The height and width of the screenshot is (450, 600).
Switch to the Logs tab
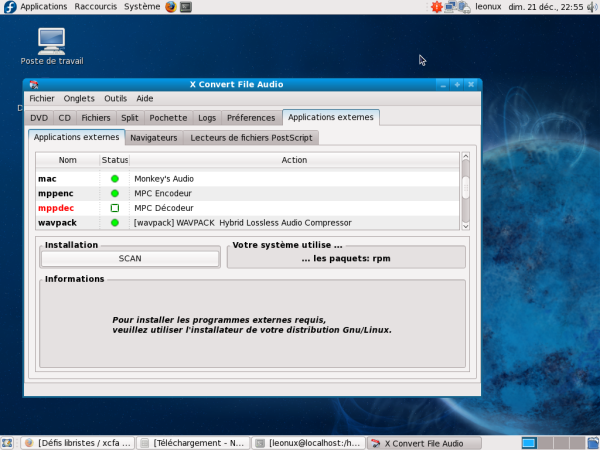[x=207, y=118]
